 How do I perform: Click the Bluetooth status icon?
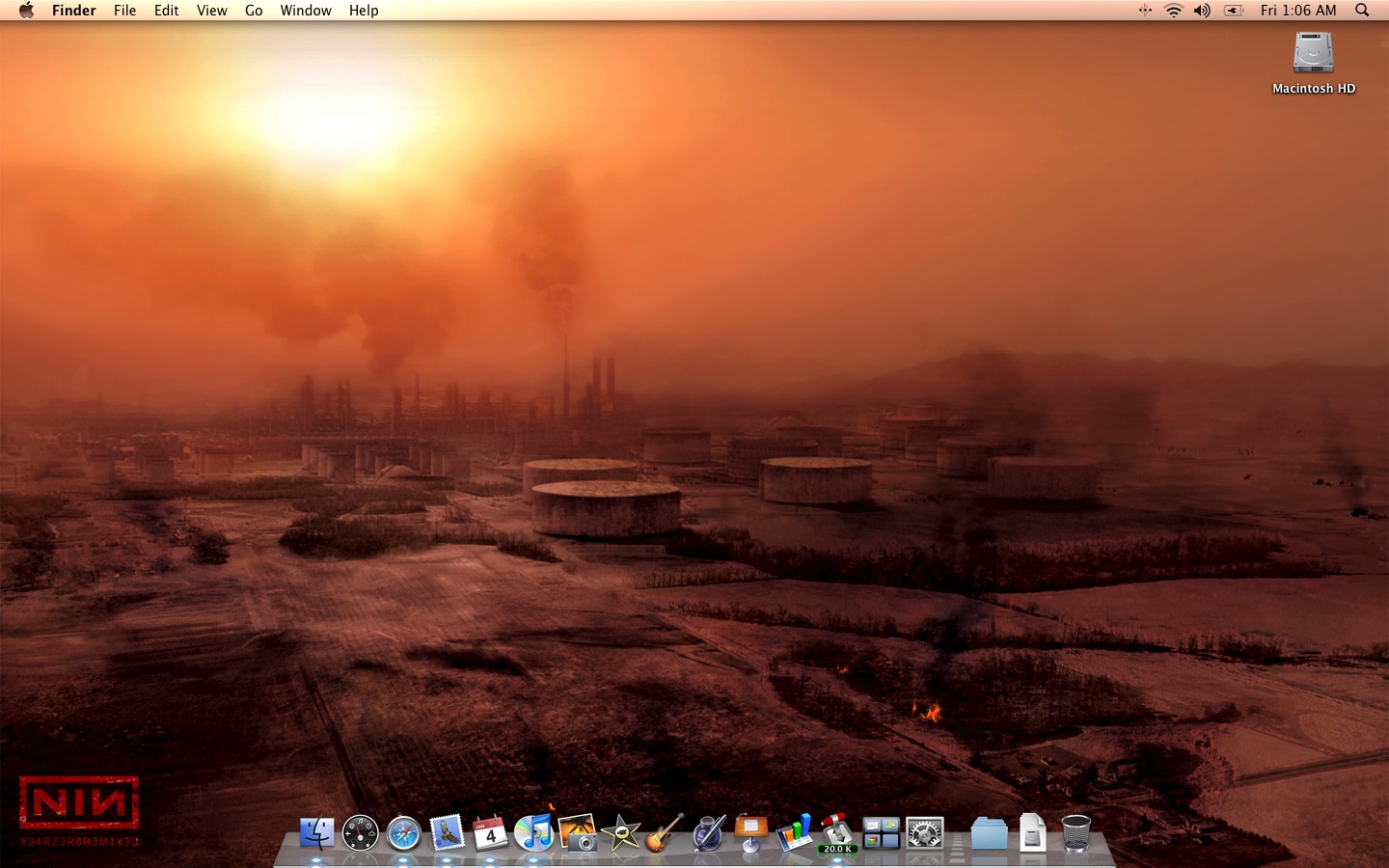click(x=1145, y=11)
